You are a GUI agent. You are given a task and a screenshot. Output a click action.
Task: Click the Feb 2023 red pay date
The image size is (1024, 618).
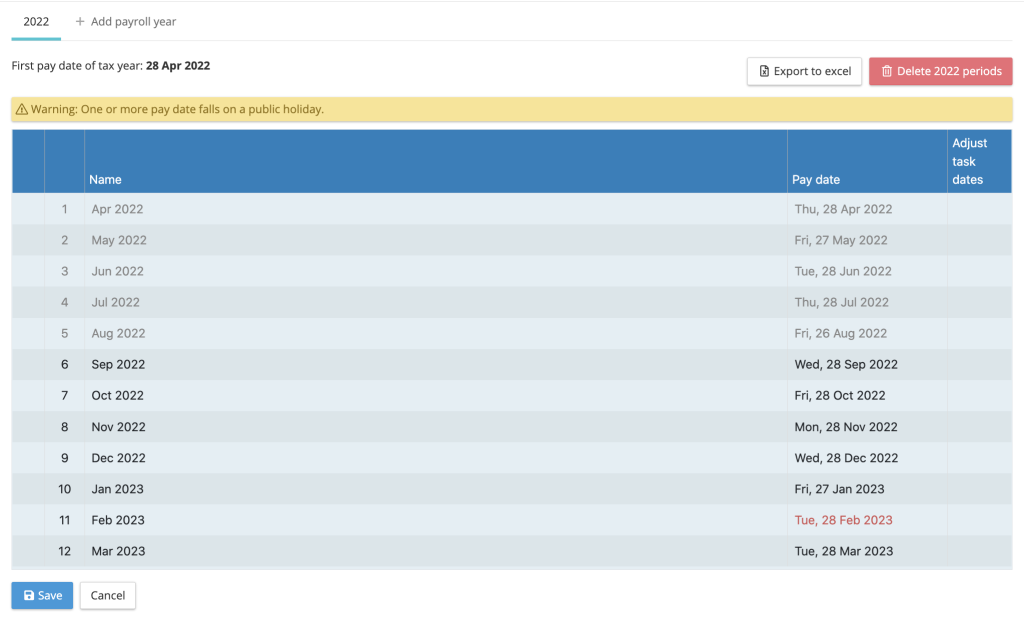tap(843, 520)
